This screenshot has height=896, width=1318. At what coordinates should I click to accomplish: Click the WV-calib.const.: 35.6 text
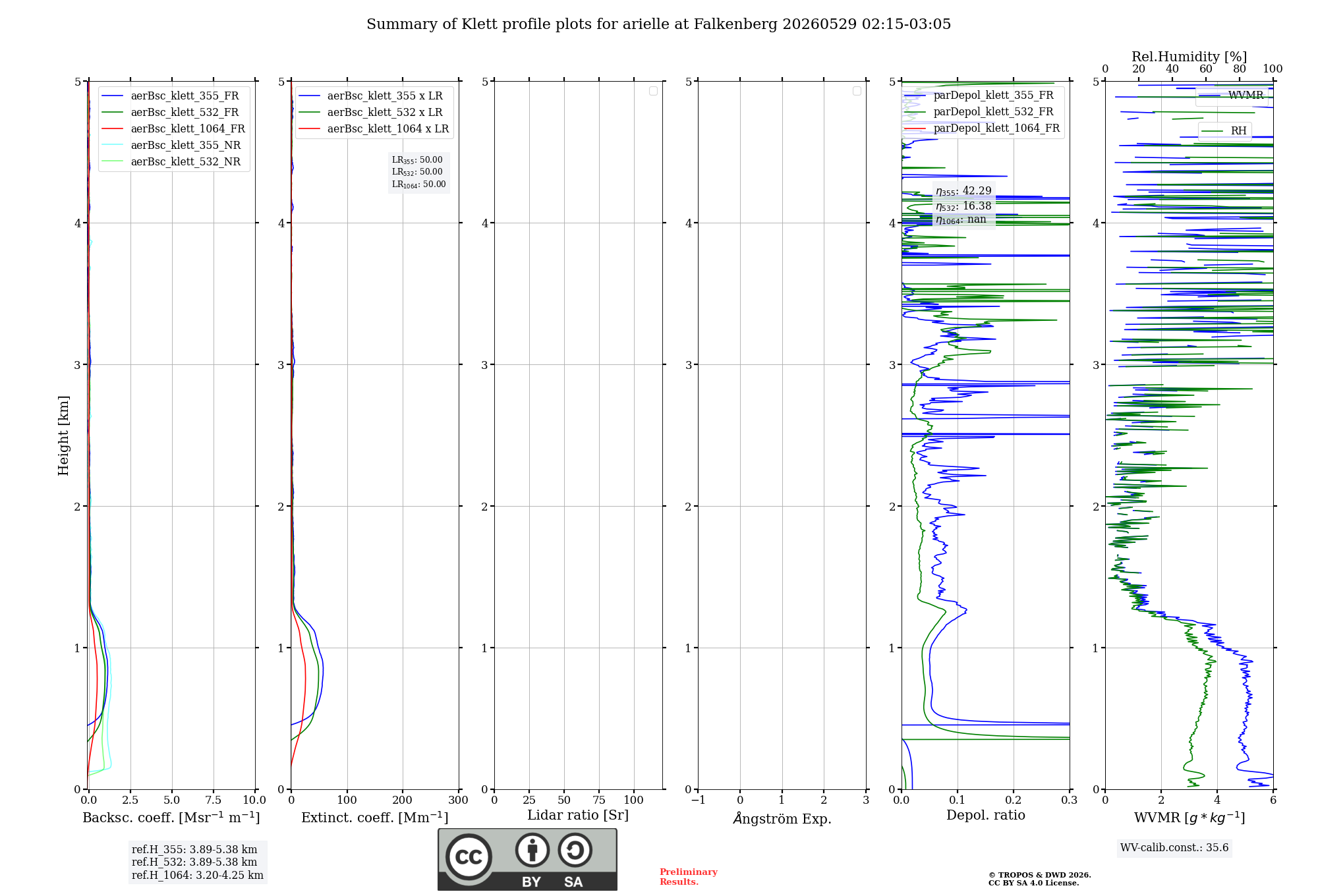(1174, 848)
